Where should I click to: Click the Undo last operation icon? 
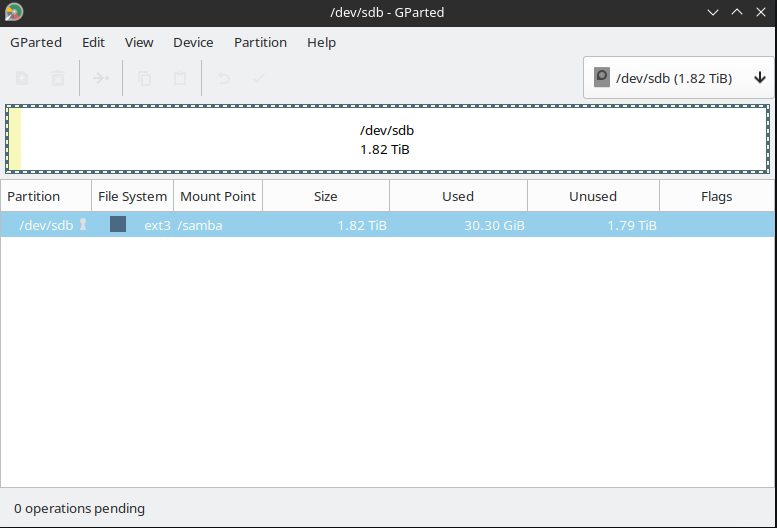click(223, 78)
